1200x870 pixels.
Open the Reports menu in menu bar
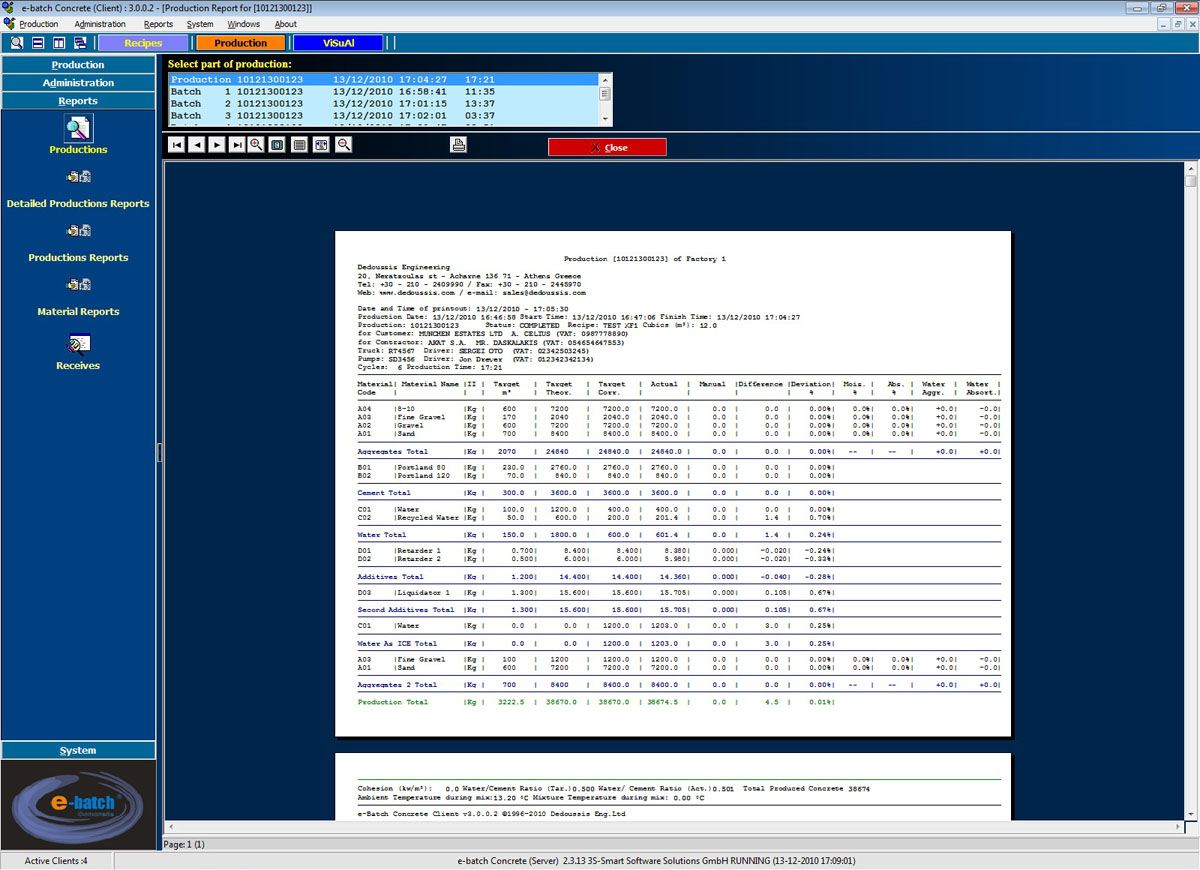[158, 24]
